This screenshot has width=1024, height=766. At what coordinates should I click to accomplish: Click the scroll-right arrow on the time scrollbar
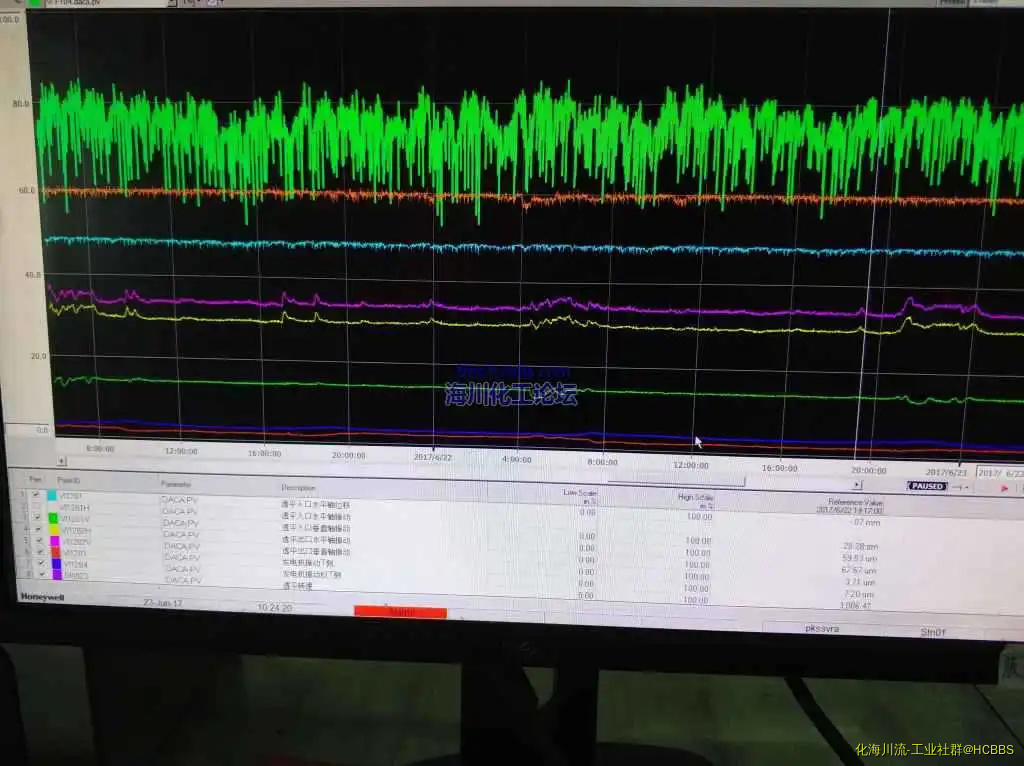point(855,485)
